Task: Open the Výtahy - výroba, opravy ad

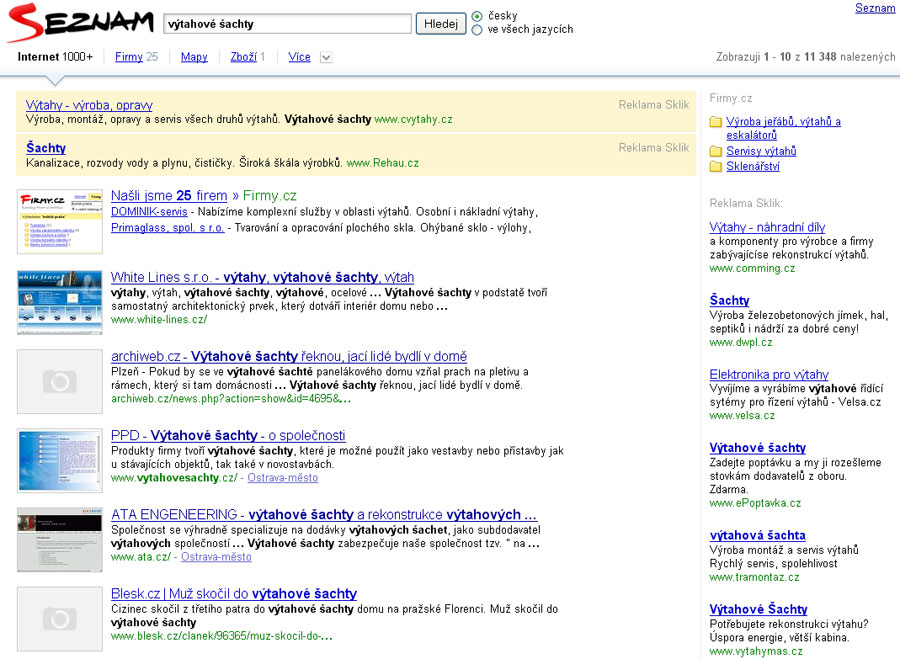Action: 89,105
